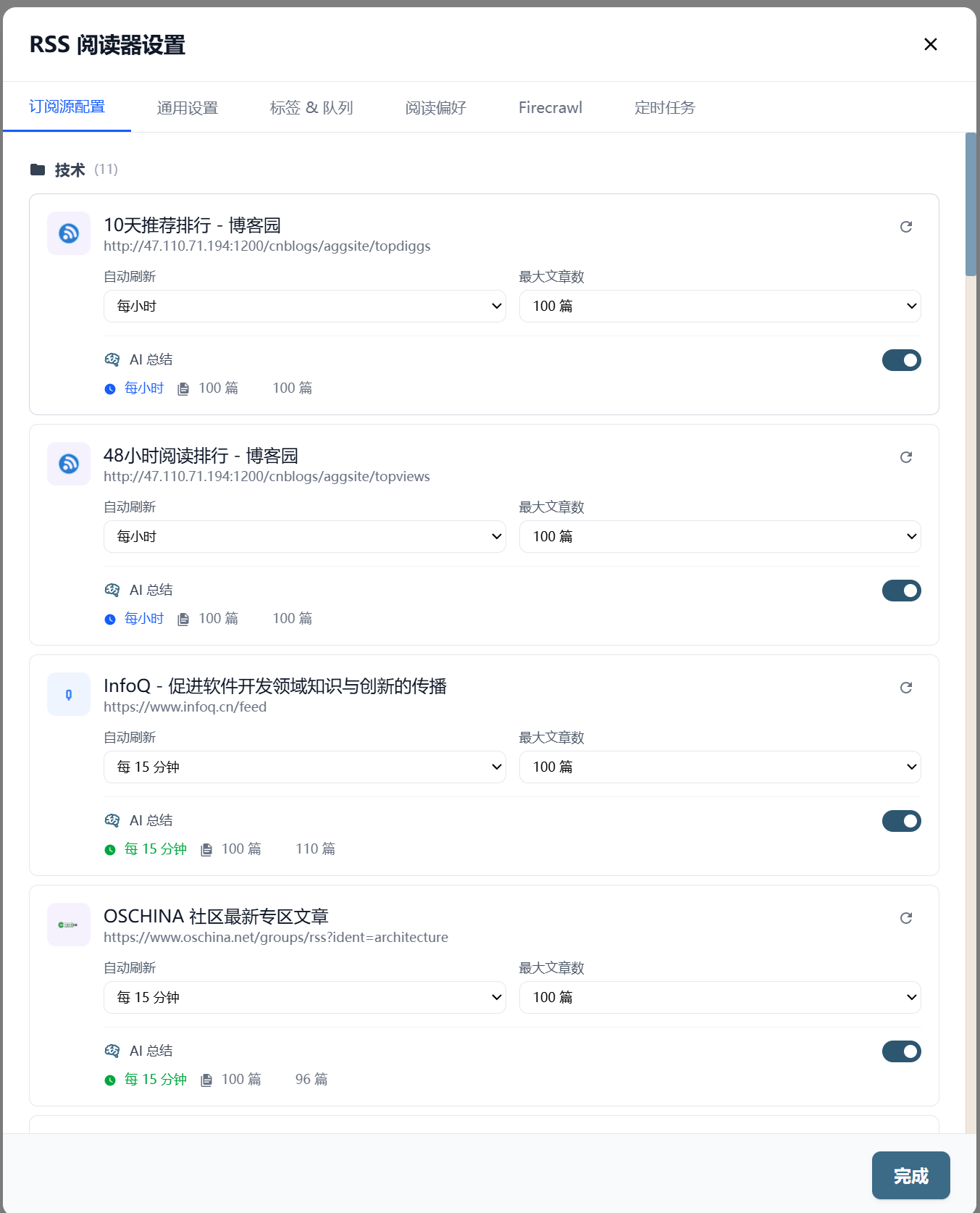This screenshot has width=980, height=1213.
Task: Click the document icon in OSCHINA summary row
Action: (x=206, y=1080)
